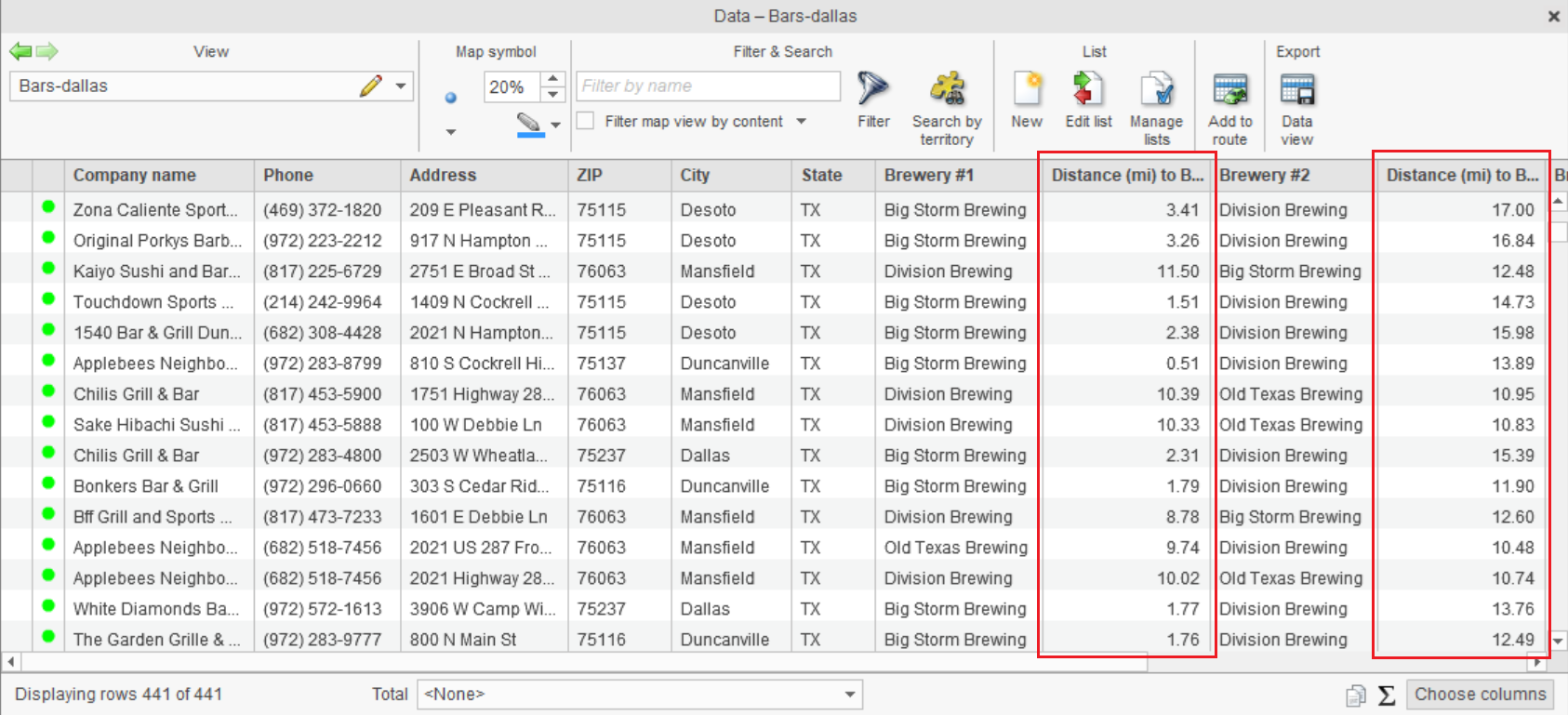Click address 800 N Main St
The height and width of the screenshot is (715, 1568).
[x=463, y=640]
